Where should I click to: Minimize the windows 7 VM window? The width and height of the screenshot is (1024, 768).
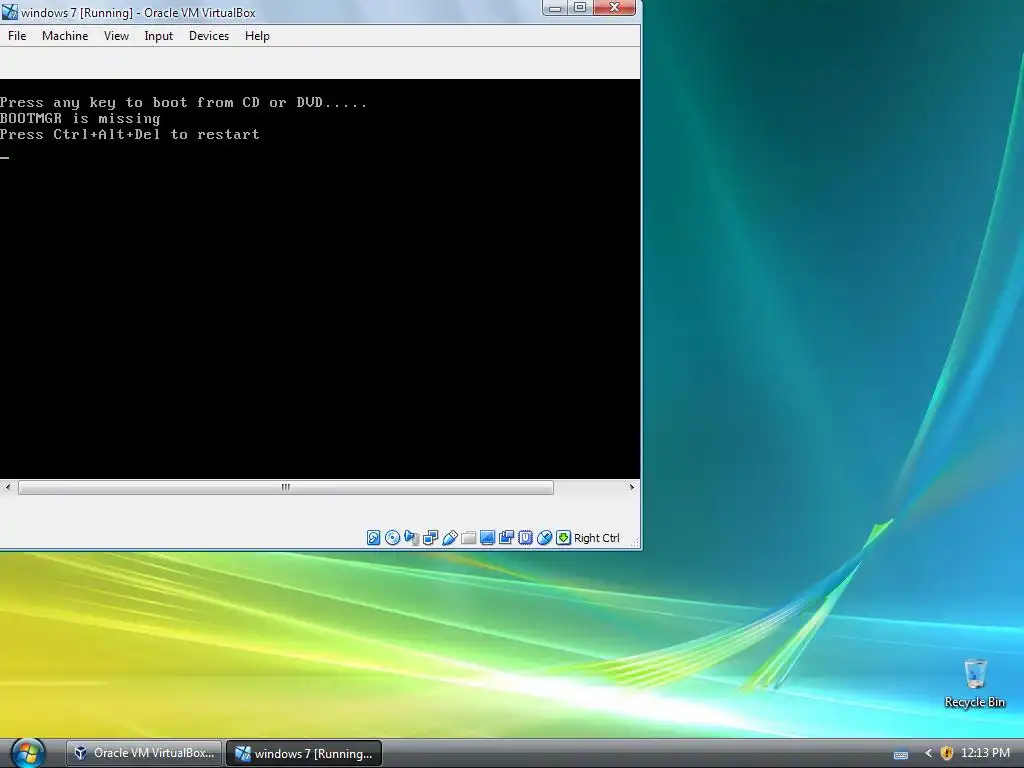tap(554, 8)
